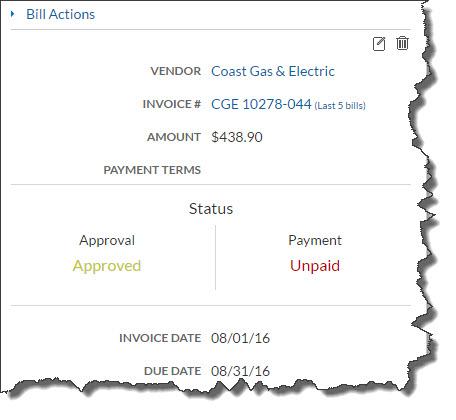Expand the Bill Actions triangle arrow
456x420 pixels.
click(13, 14)
